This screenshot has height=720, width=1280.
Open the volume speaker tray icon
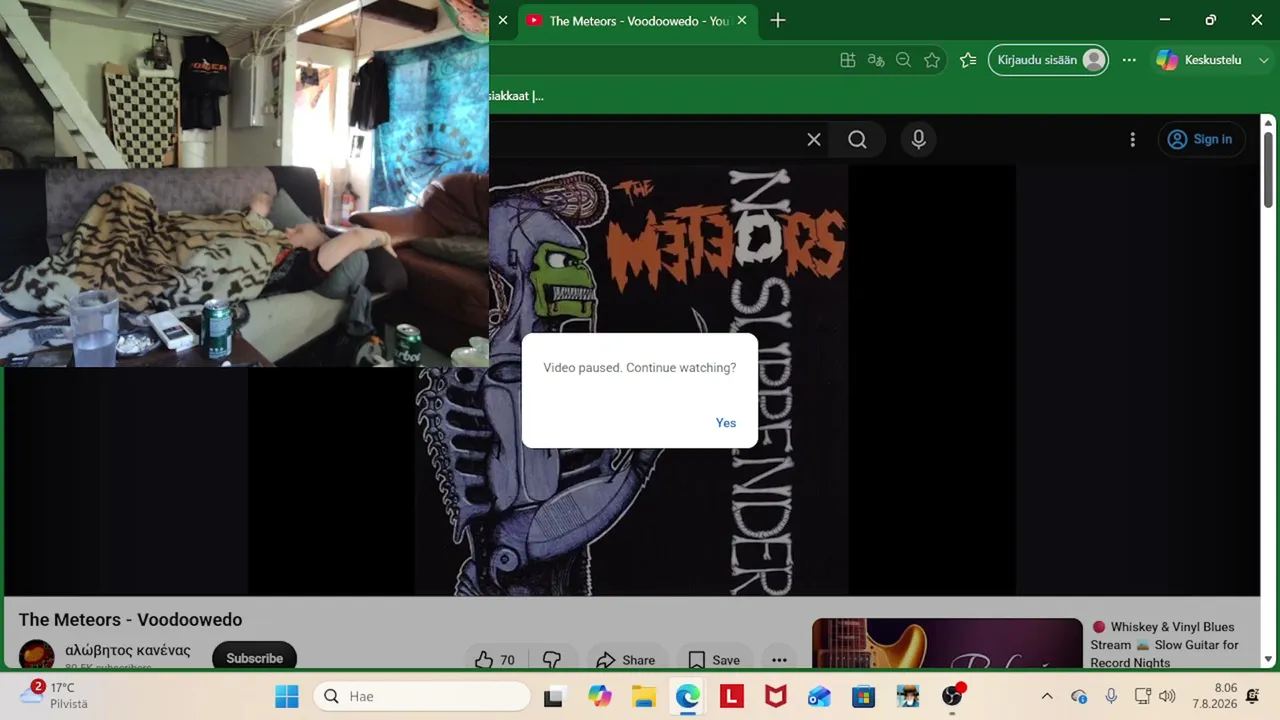1167,696
